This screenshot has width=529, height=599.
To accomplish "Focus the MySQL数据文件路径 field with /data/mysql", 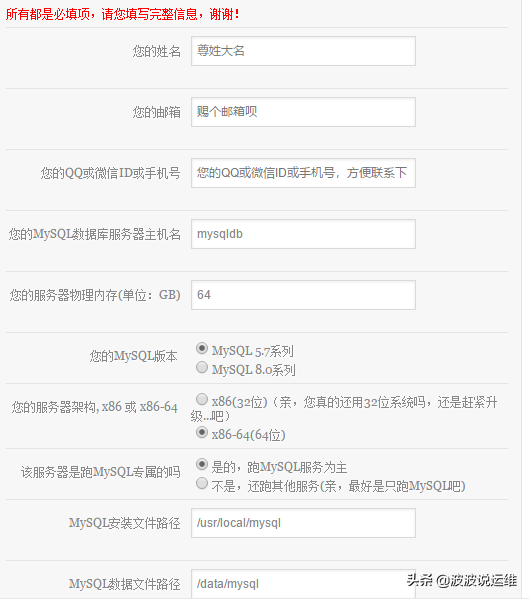I will (x=303, y=584).
